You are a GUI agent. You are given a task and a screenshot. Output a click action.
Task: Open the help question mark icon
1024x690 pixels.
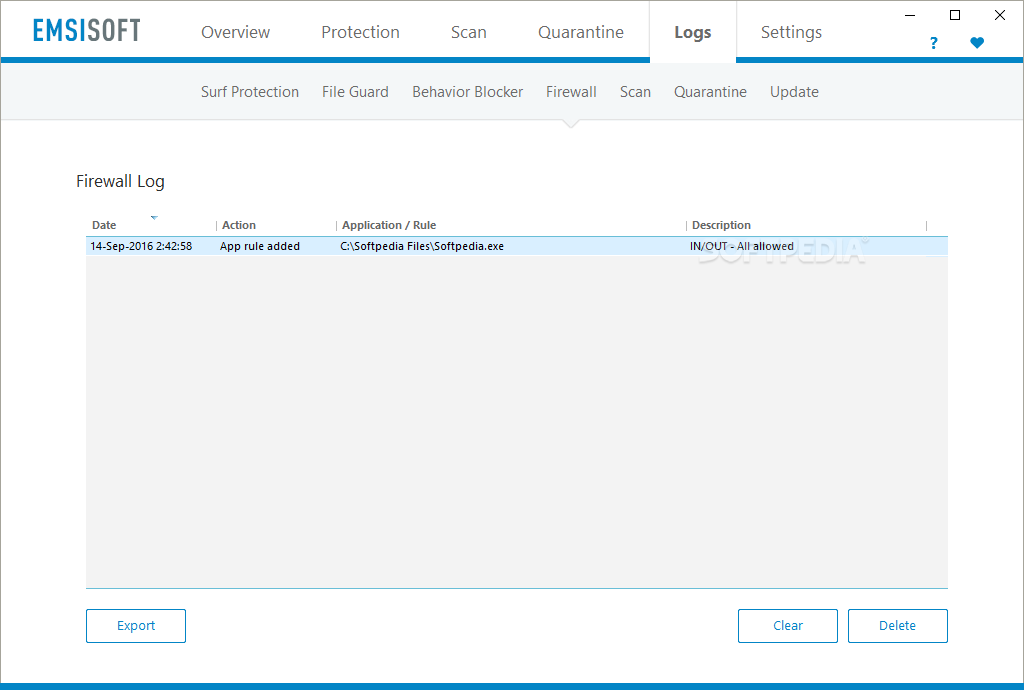click(933, 43)
